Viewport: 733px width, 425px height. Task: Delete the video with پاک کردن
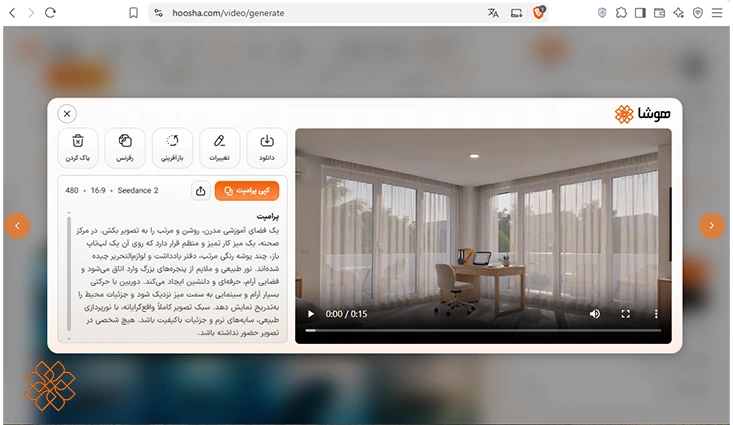(78, 148)
